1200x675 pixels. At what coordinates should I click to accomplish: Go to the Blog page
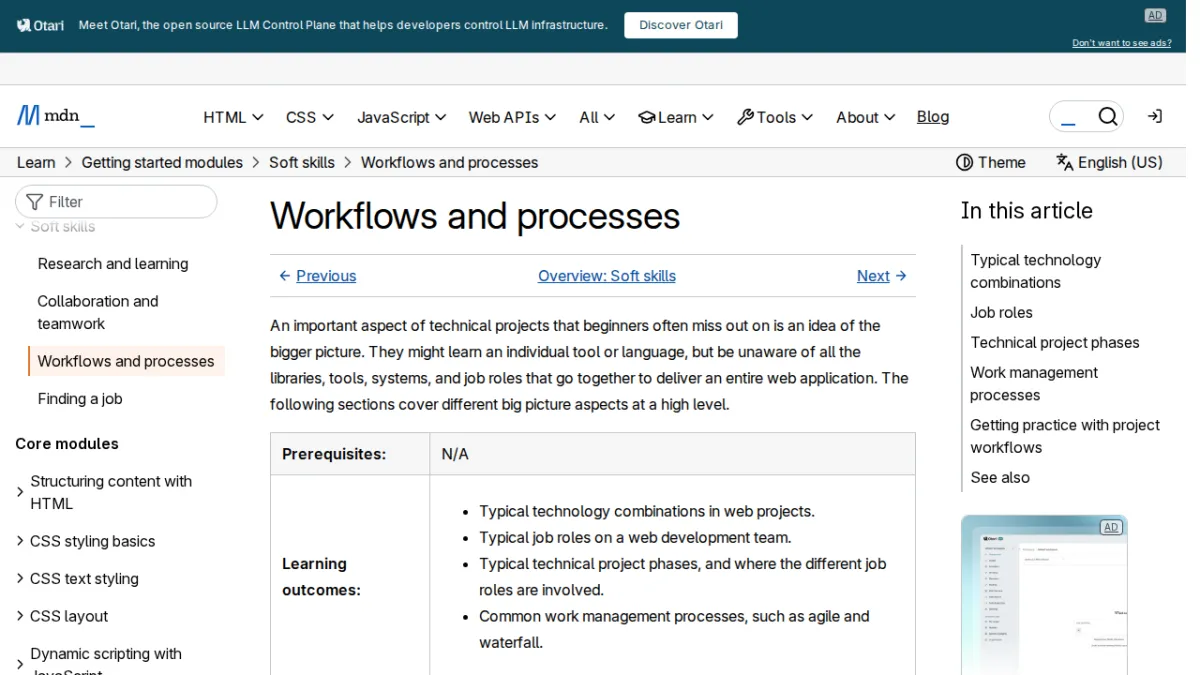pos(933,117)
